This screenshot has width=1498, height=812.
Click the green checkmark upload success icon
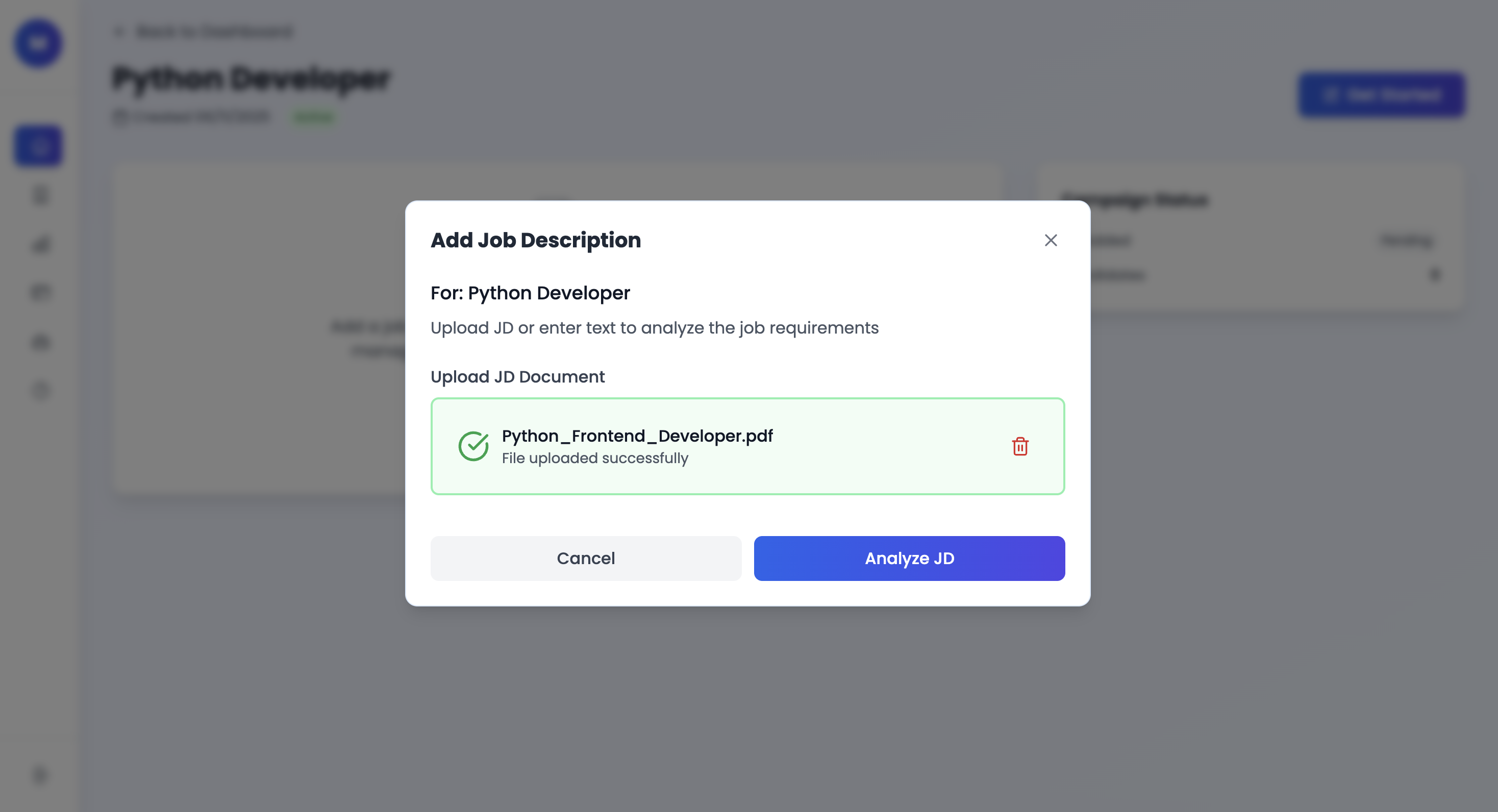[474, 446]
